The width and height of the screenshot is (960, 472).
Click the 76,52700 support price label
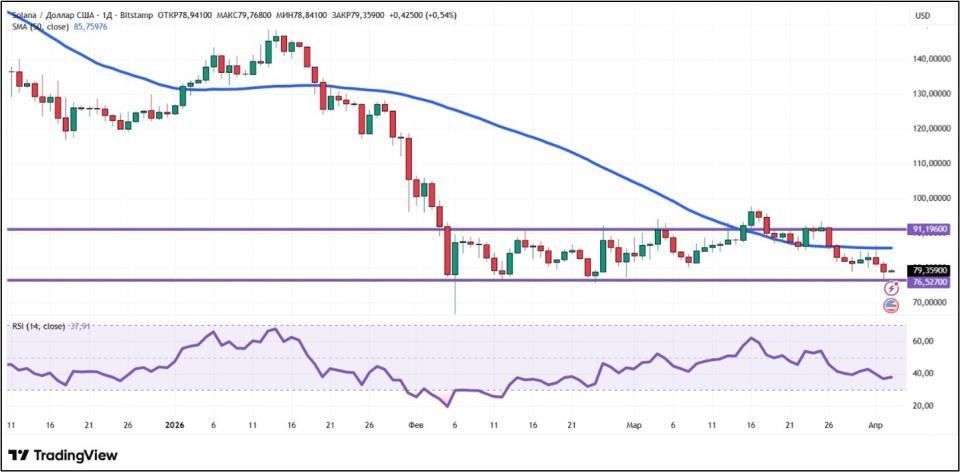click(x=927, y=283)
